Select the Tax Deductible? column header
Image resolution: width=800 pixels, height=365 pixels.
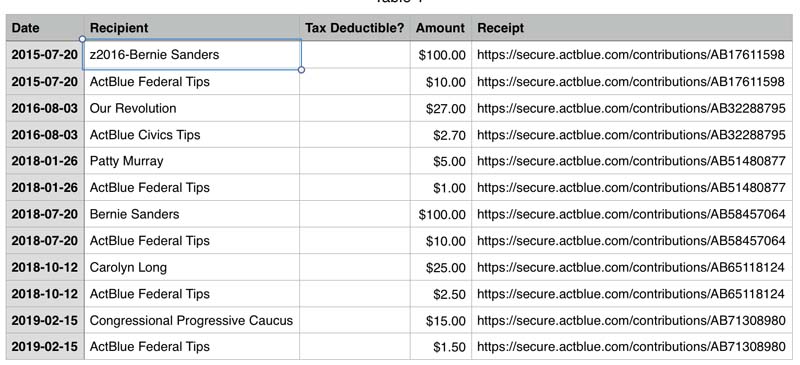click(355, 28)
